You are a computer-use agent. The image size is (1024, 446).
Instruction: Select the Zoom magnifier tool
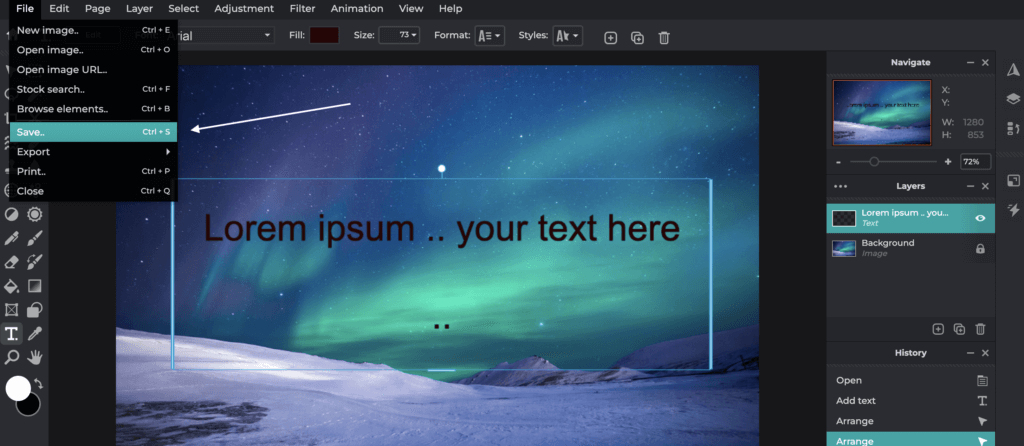click(12, 357)
